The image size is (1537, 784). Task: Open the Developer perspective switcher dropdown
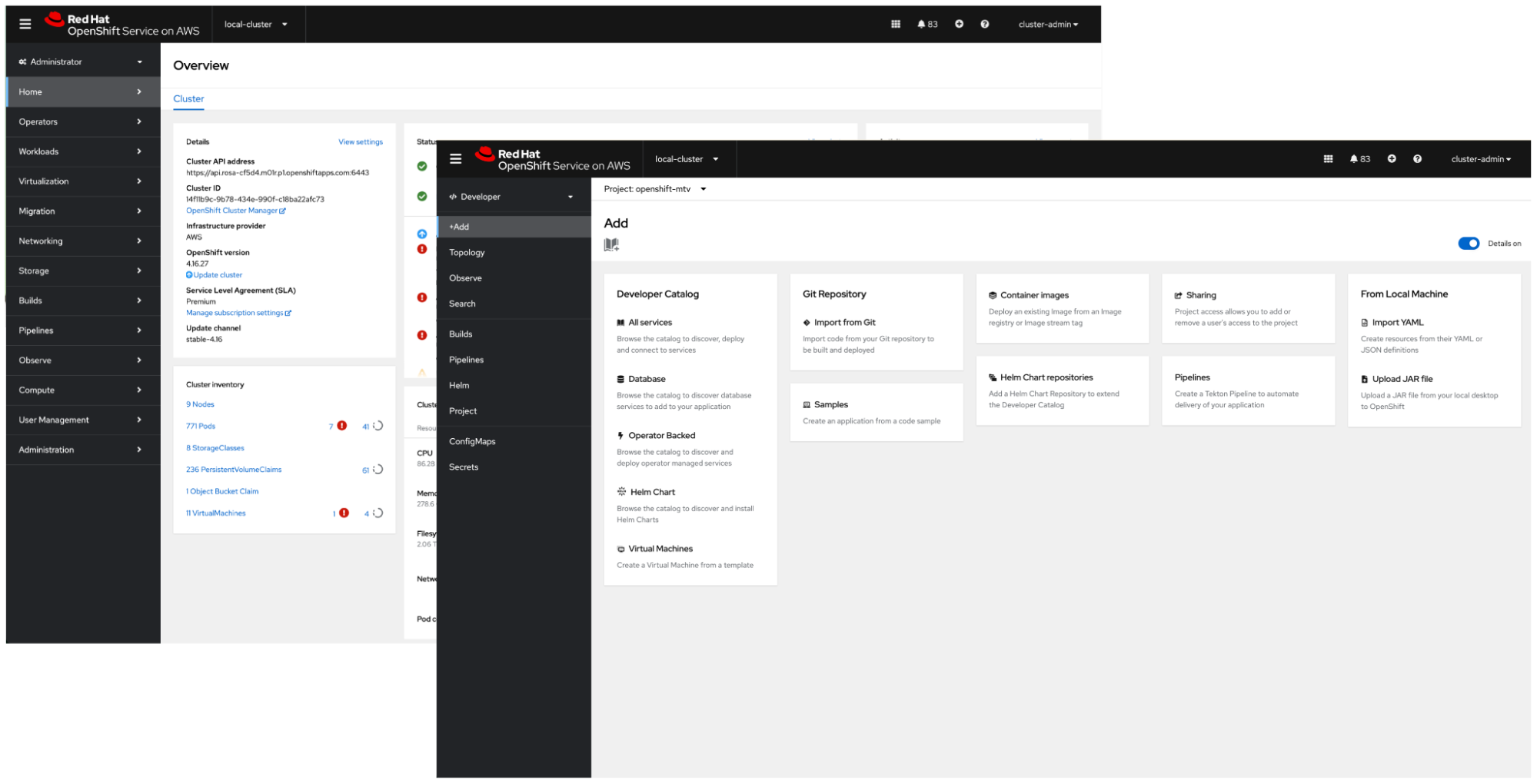pos(512,197)
